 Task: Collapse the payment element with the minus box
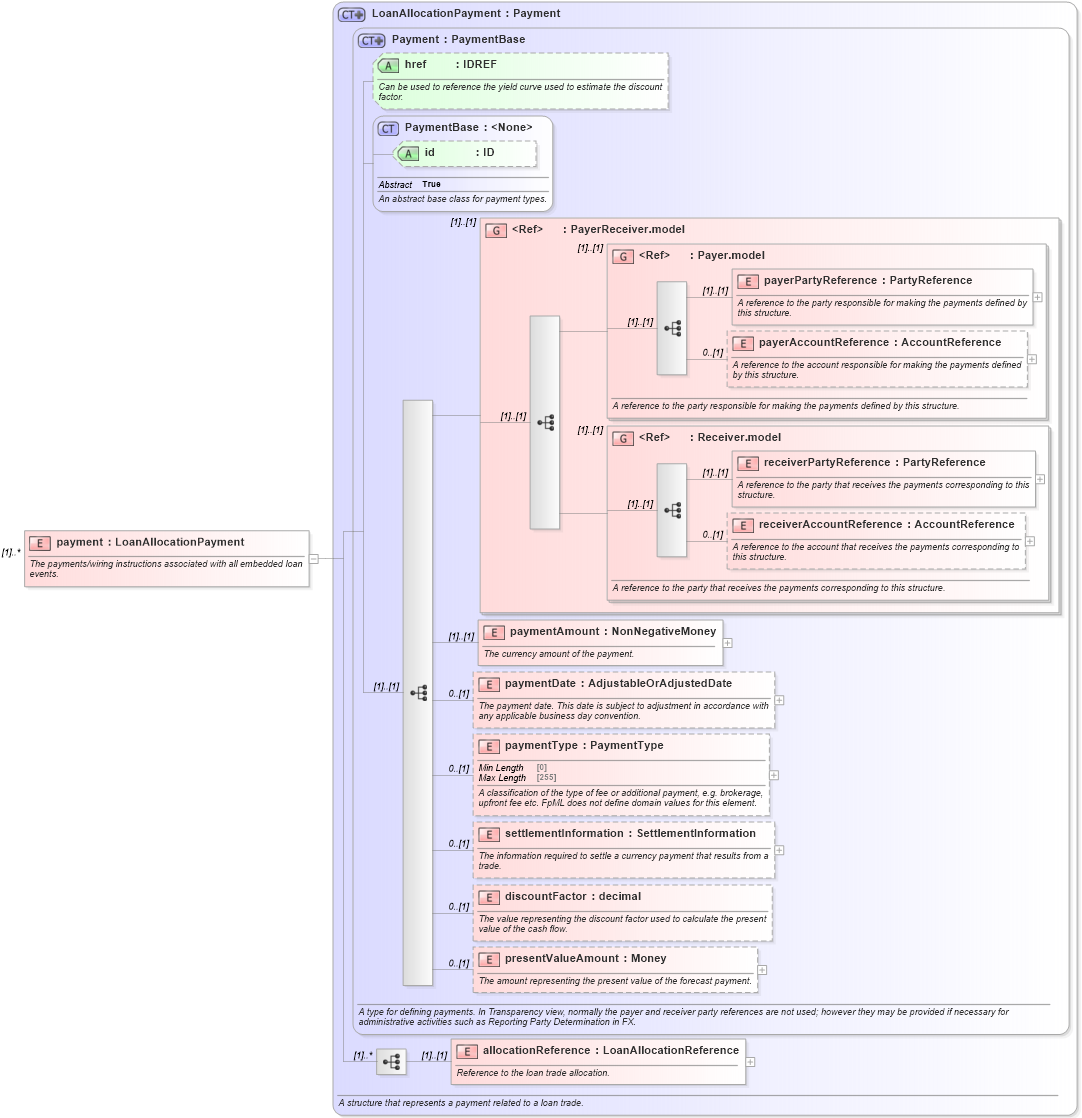[x=313, y=560]
